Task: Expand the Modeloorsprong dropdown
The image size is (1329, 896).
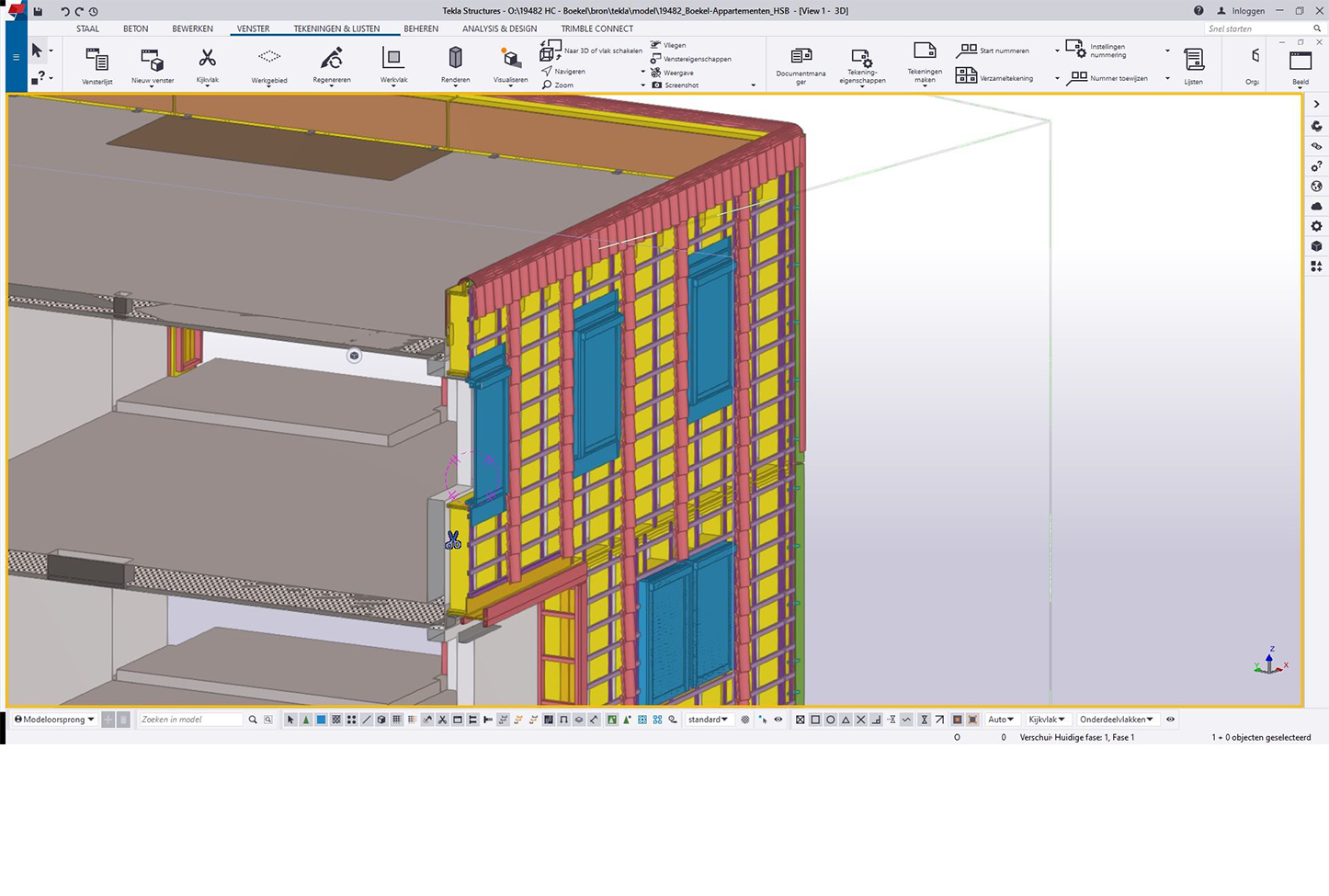Action: click(55, 720)
